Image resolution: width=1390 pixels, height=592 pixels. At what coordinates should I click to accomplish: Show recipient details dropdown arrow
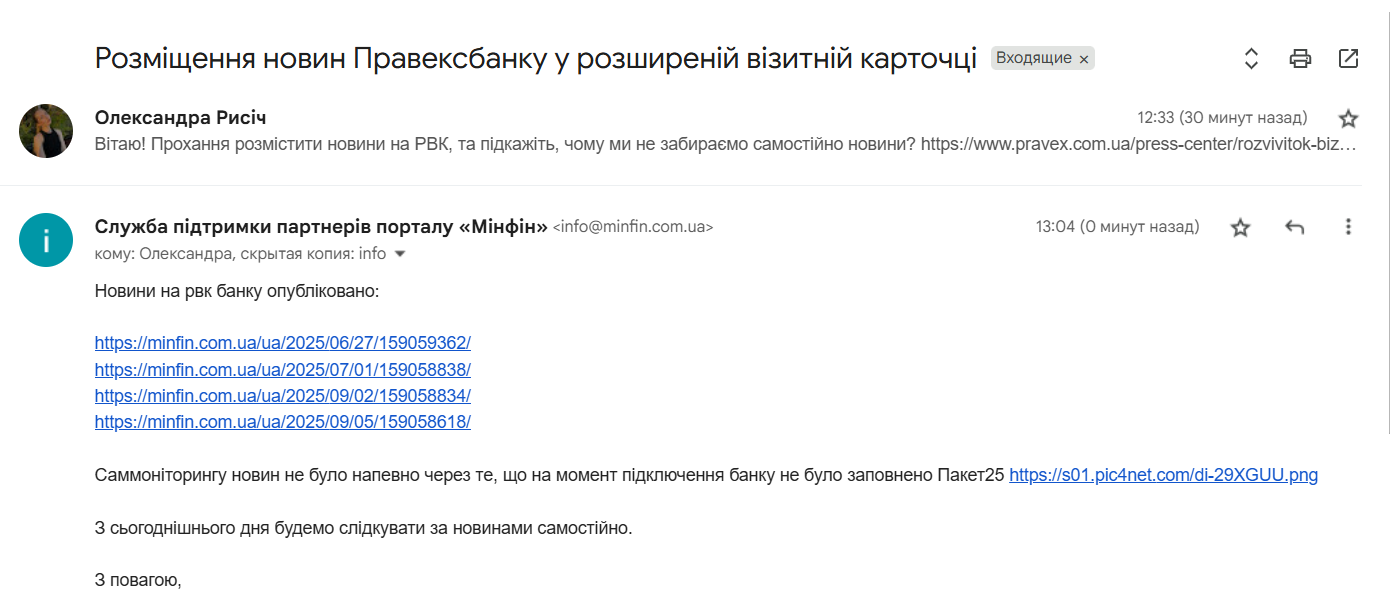[400, 254]
